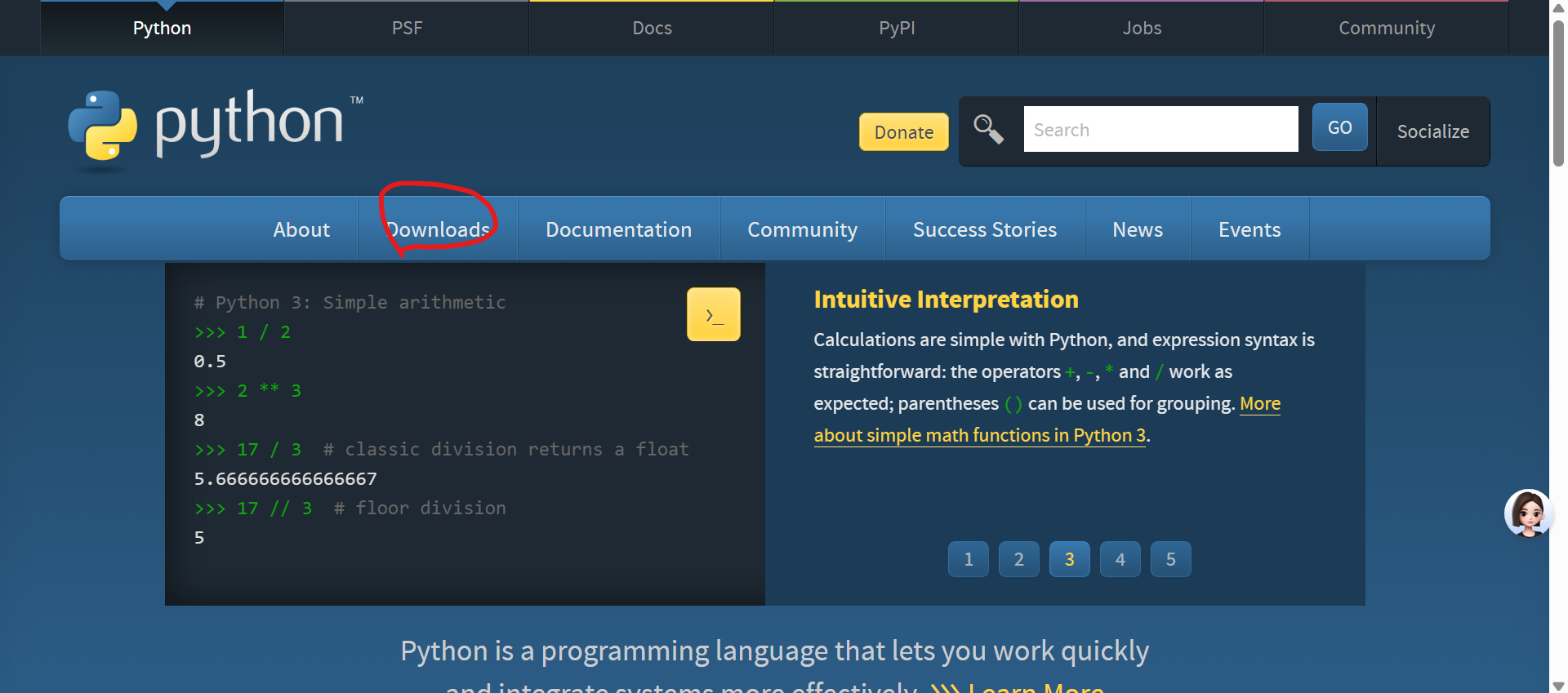
Task: Click the scrollbar down arrow
Action: 1558,686
